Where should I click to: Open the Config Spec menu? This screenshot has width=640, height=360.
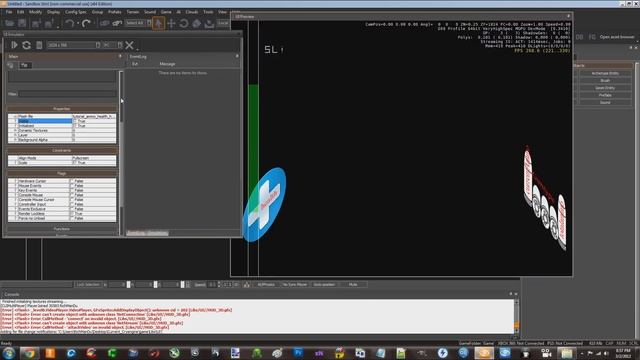(76, 12)
